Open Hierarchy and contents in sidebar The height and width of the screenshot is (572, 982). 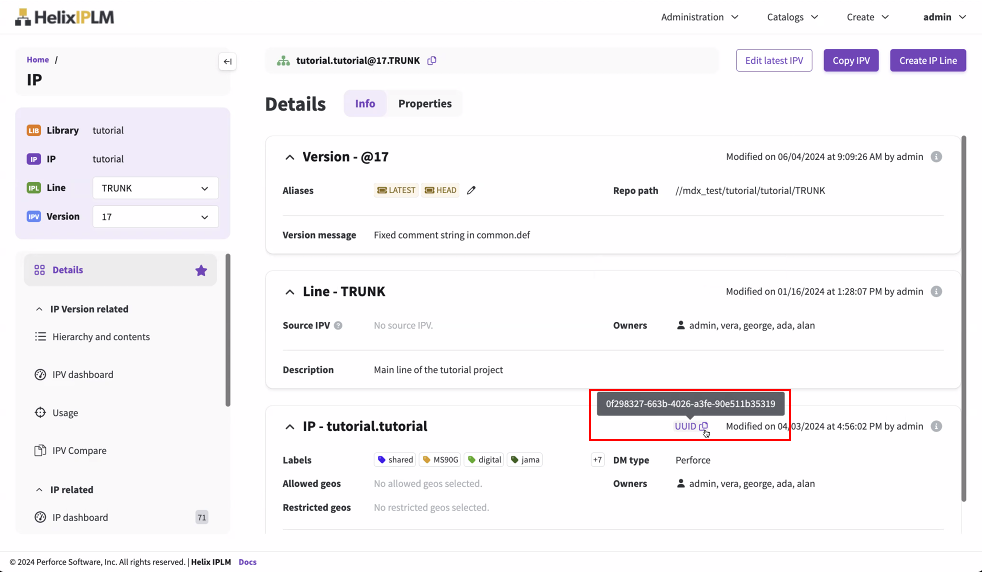click(100, 337)
